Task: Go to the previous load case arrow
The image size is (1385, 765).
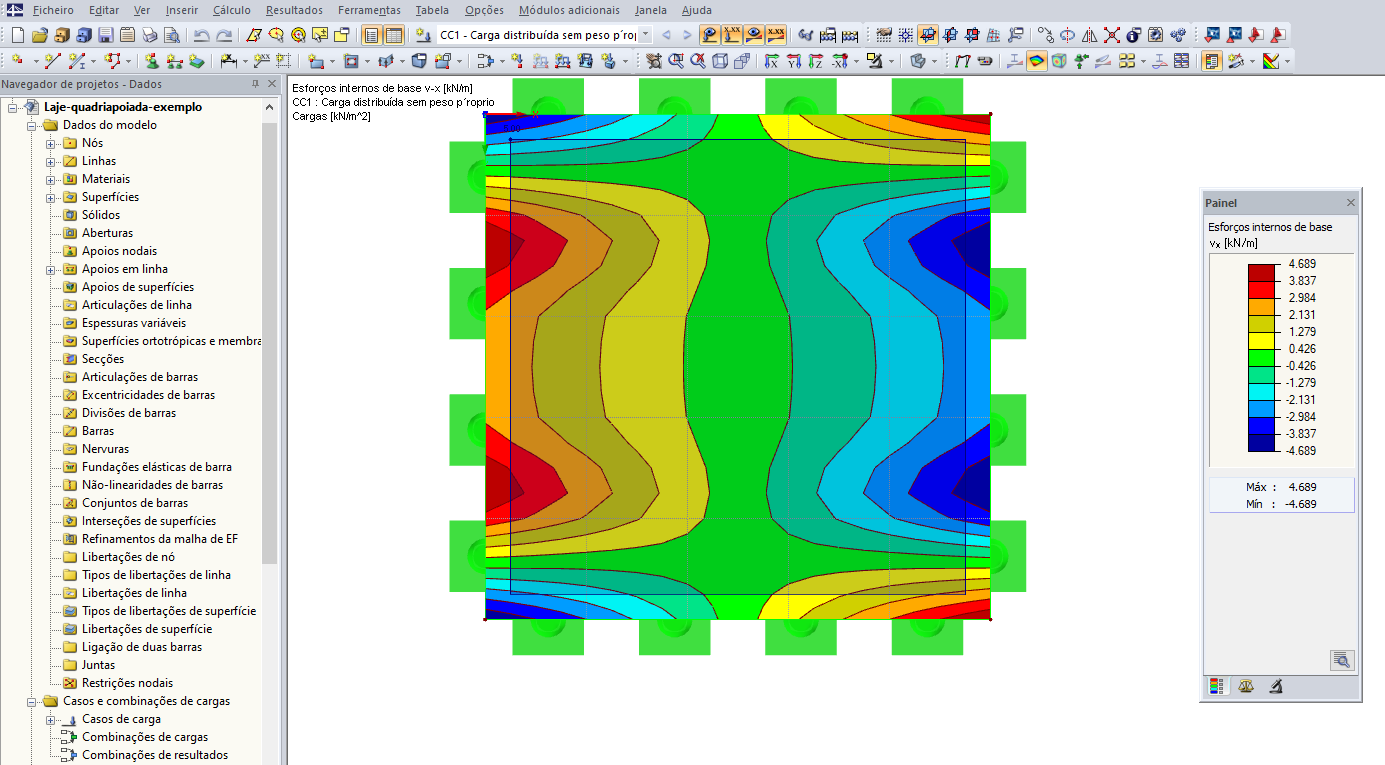Action: pos(666,35)
